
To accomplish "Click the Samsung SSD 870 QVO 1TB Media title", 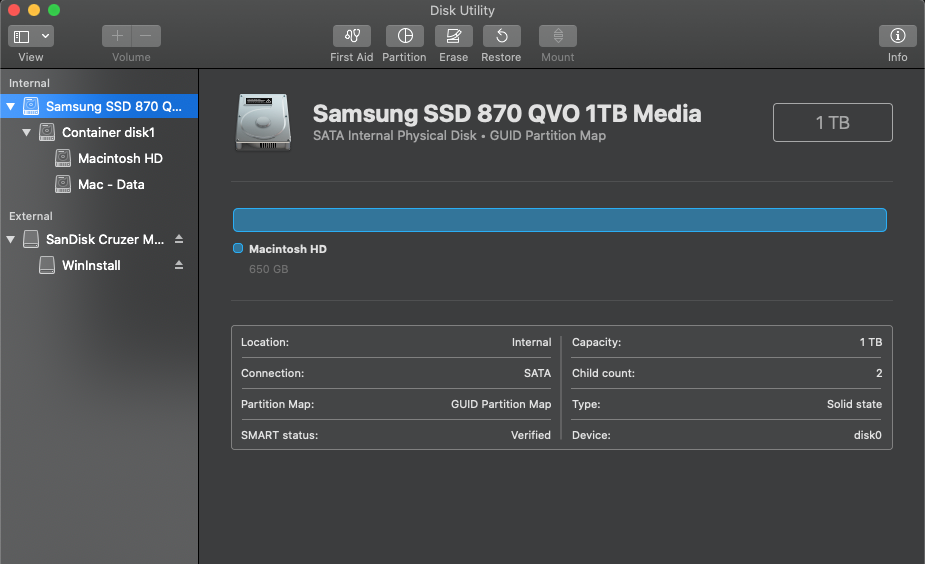I will 507,114.
